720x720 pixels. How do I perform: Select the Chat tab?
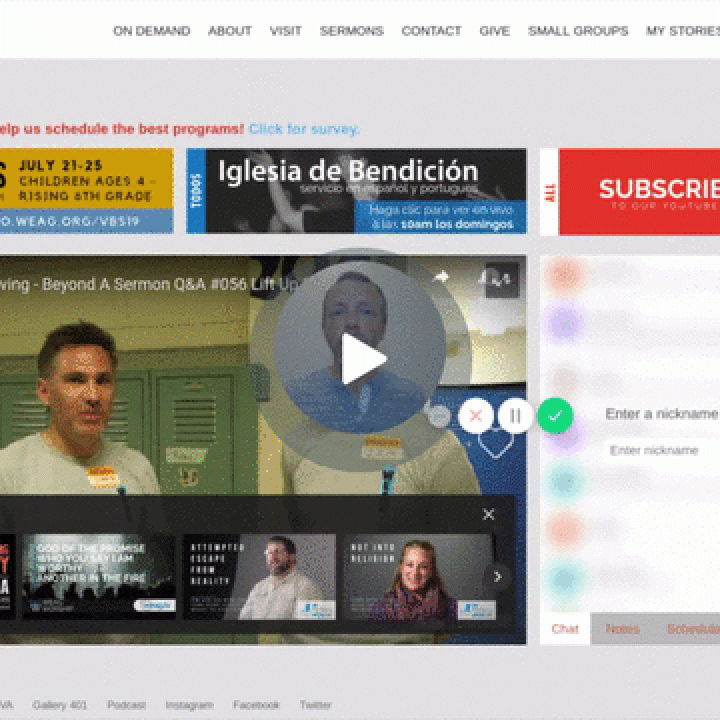565,629
